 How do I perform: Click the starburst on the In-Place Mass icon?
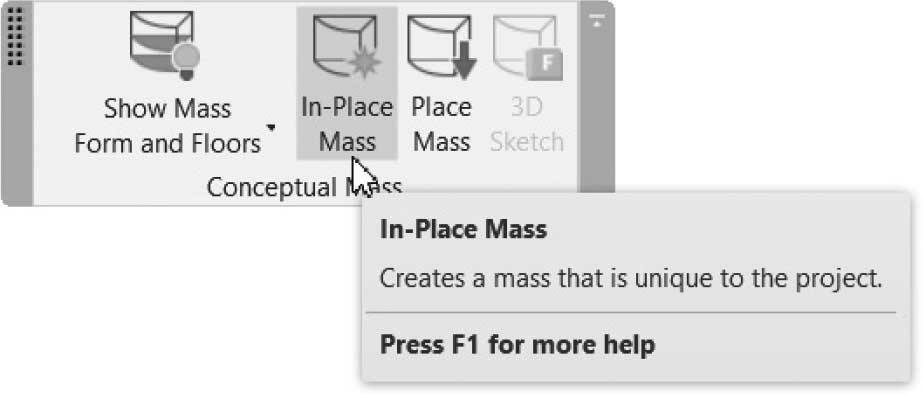(366, 64)
